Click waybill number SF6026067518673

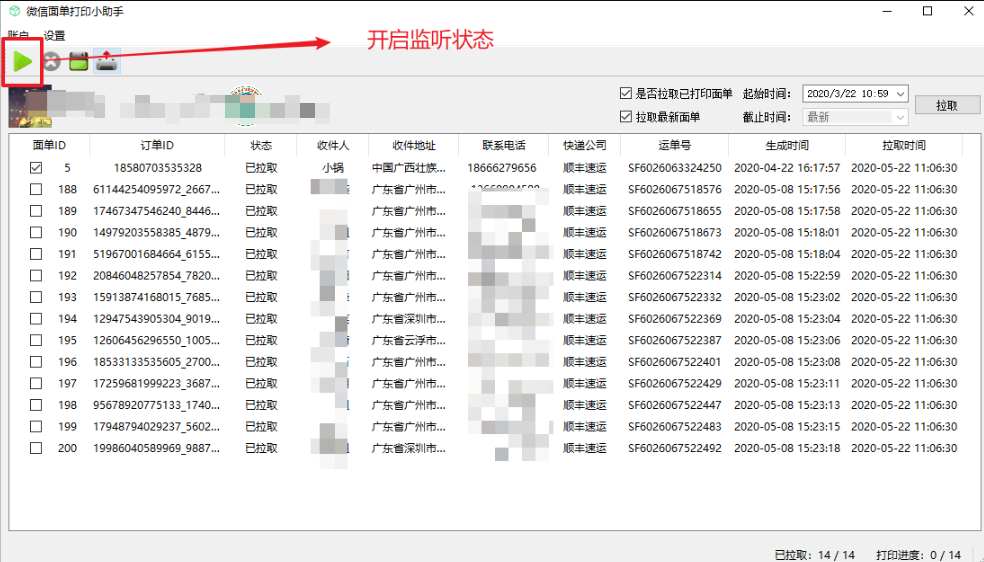point(675,233)
